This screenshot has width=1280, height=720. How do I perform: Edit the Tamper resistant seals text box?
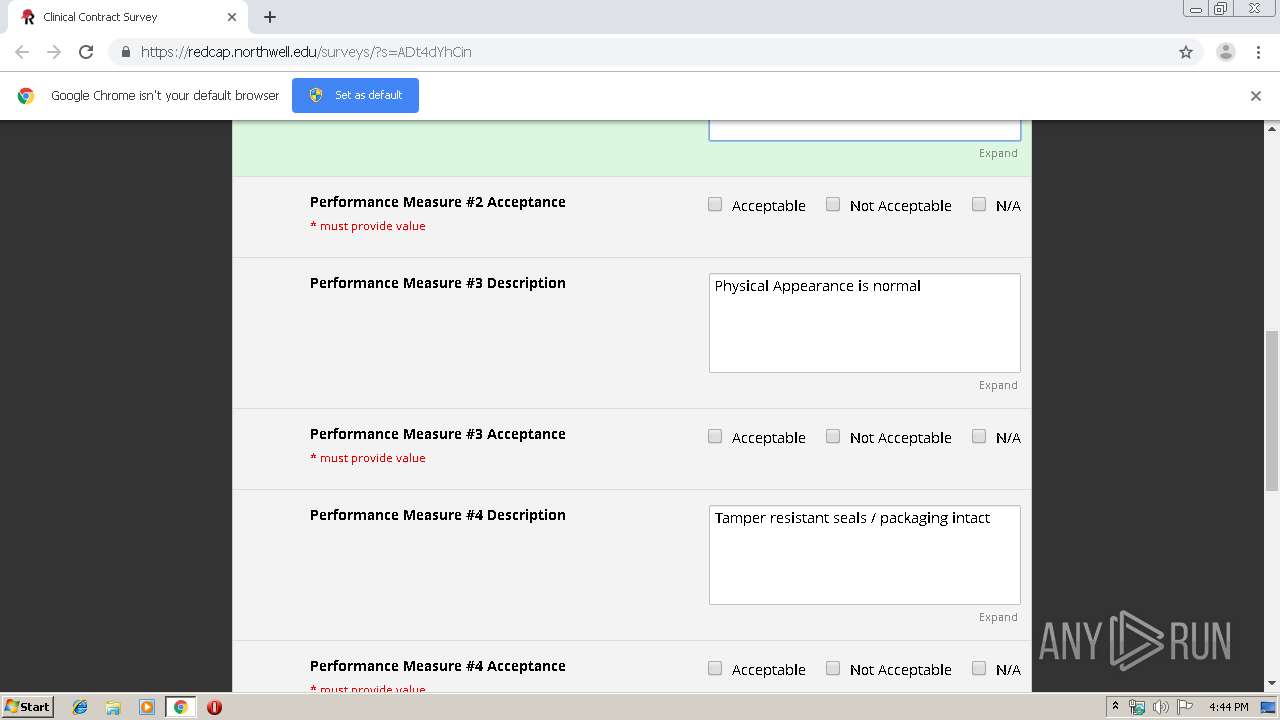pyautogui.click(x=865, y=555)
